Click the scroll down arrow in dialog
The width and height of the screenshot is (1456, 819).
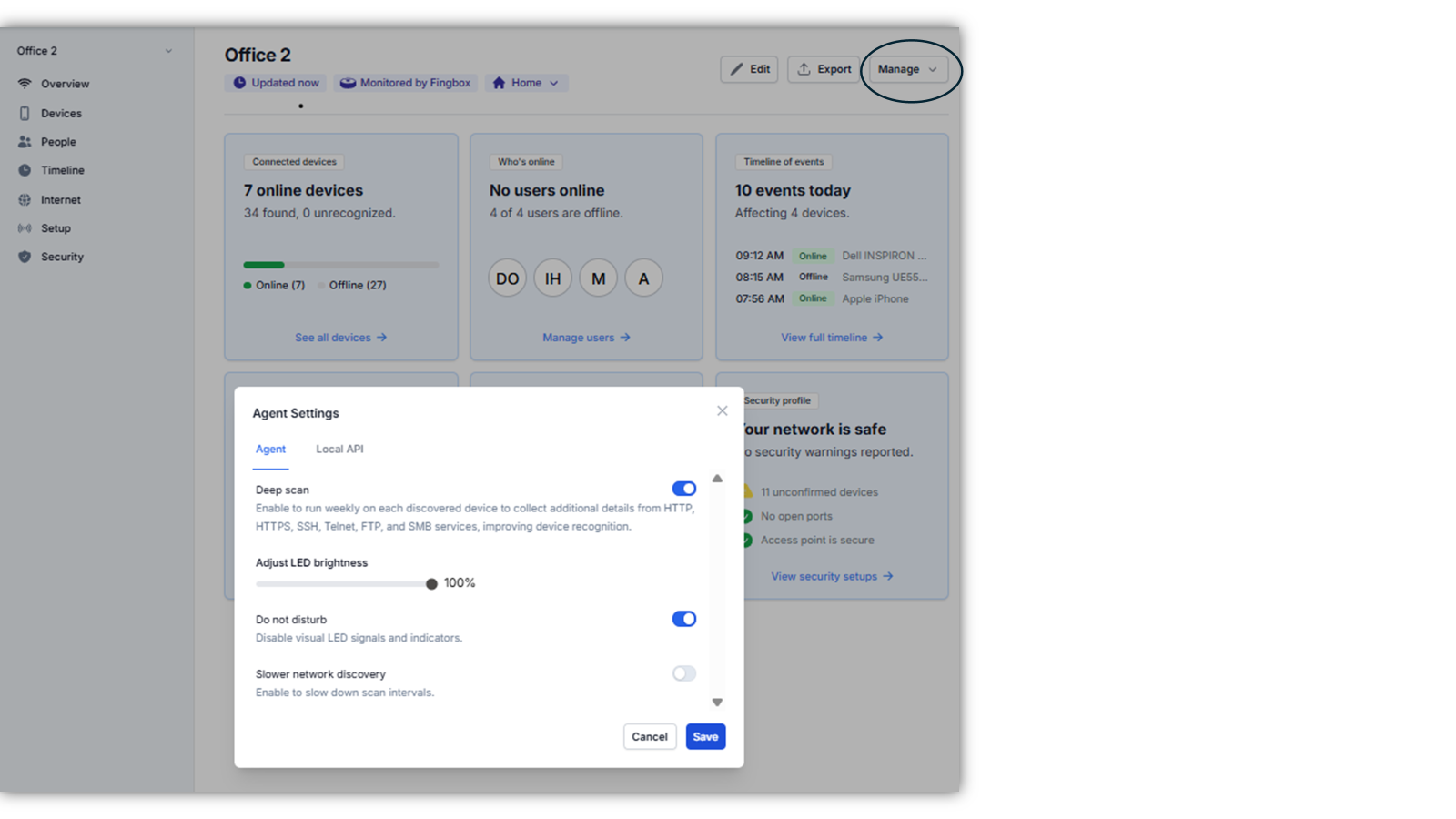[717, 703]
